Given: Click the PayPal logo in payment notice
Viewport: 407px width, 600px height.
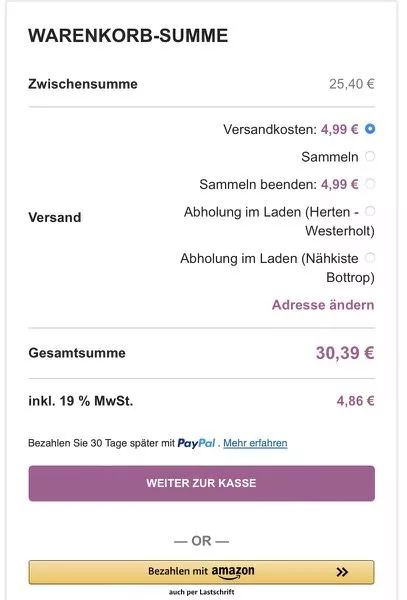Looking at the screenshot, I should point(197,443).
